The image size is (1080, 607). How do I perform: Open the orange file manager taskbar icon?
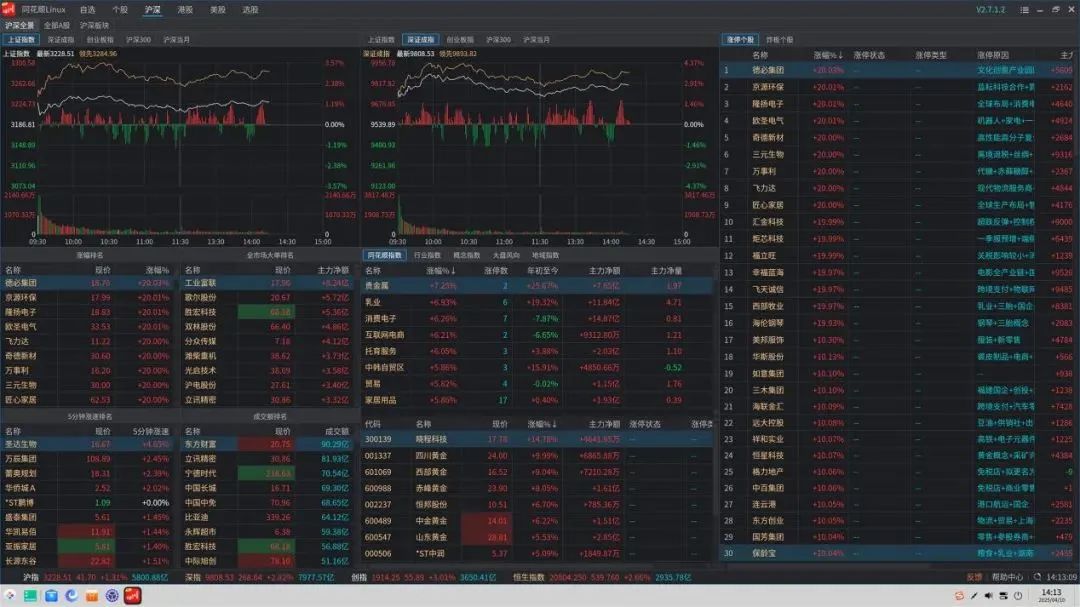(x=92, y=596)
